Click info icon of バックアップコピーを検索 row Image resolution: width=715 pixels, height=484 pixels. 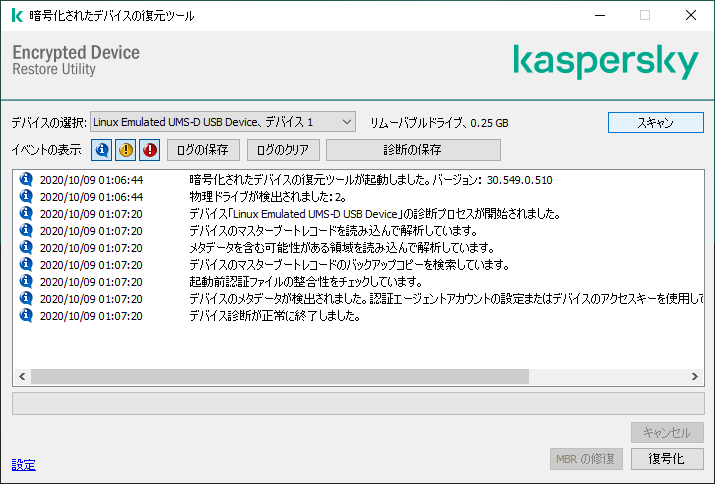[26, 264]
